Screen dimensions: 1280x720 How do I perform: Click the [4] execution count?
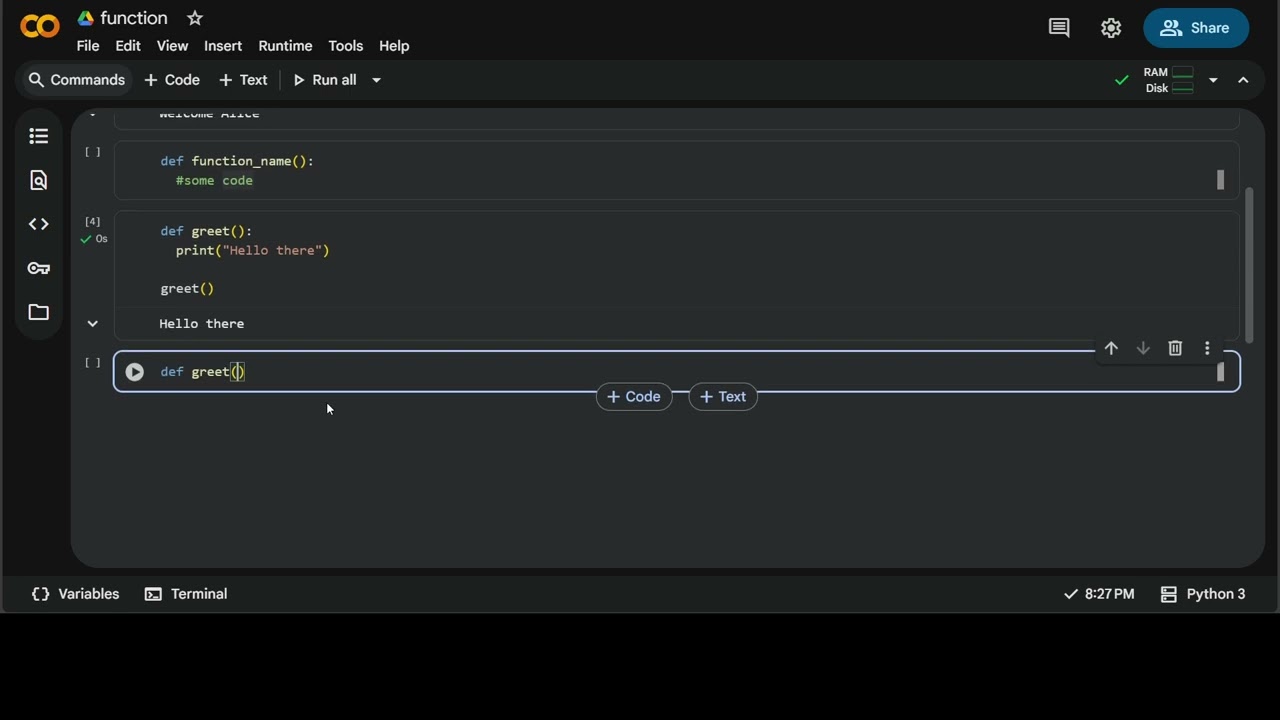pyautogui.click(x=92, y=221)
